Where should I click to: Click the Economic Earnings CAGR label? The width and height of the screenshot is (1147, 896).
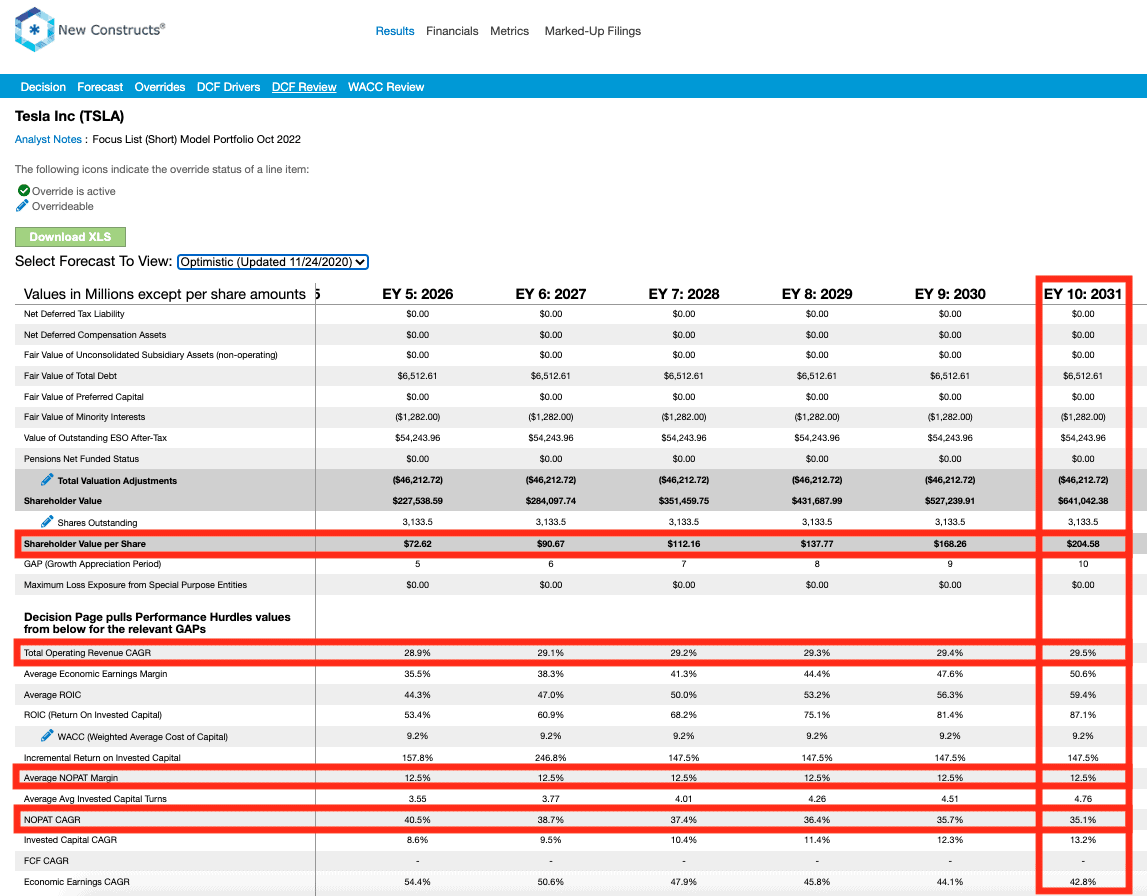[x=77, y=882]
